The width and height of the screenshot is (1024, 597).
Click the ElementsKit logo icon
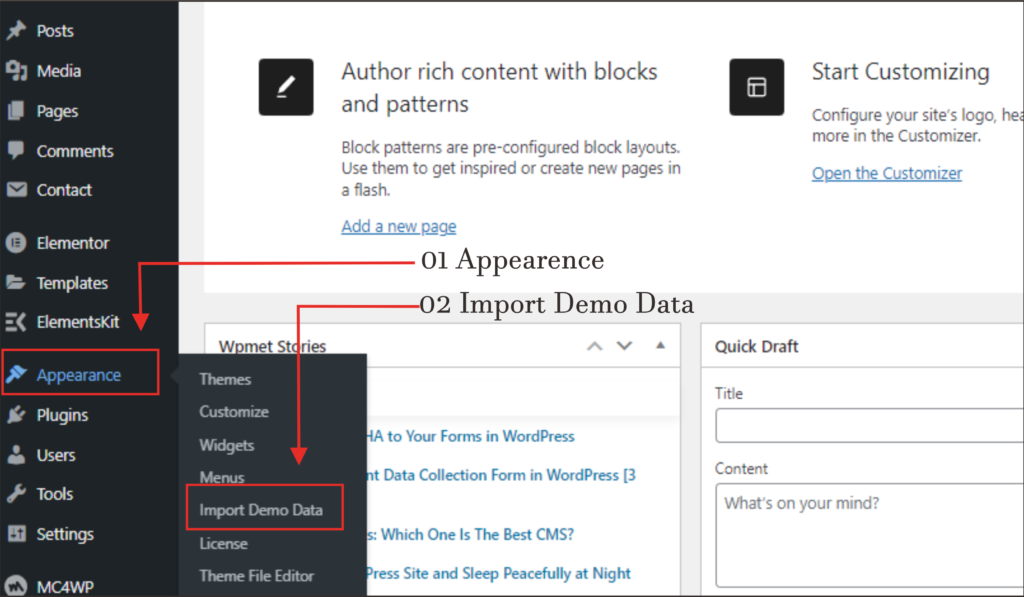16,321
